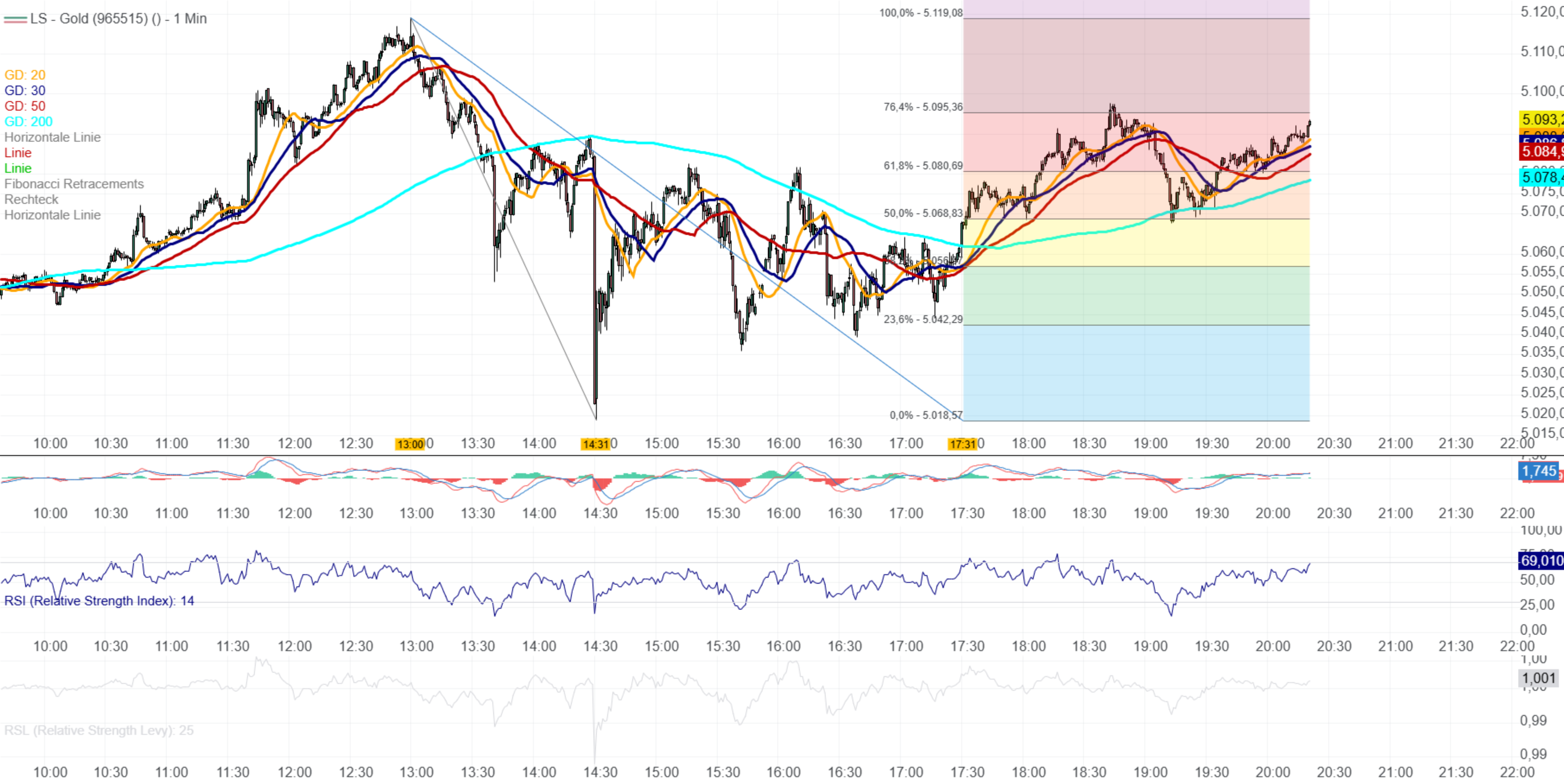The width and height of the screenshot is (1564, 784).
Task: Select the GD: 30 legend entry
Action: [25, 90]
